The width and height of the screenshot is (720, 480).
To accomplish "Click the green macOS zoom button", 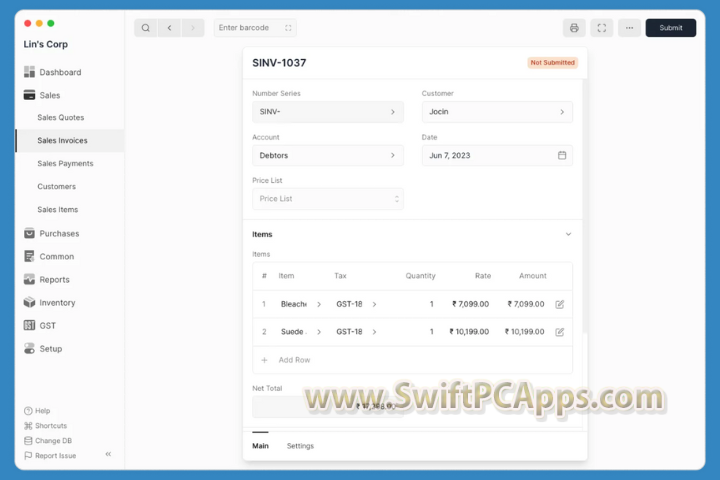I will [x=51, y=23].
